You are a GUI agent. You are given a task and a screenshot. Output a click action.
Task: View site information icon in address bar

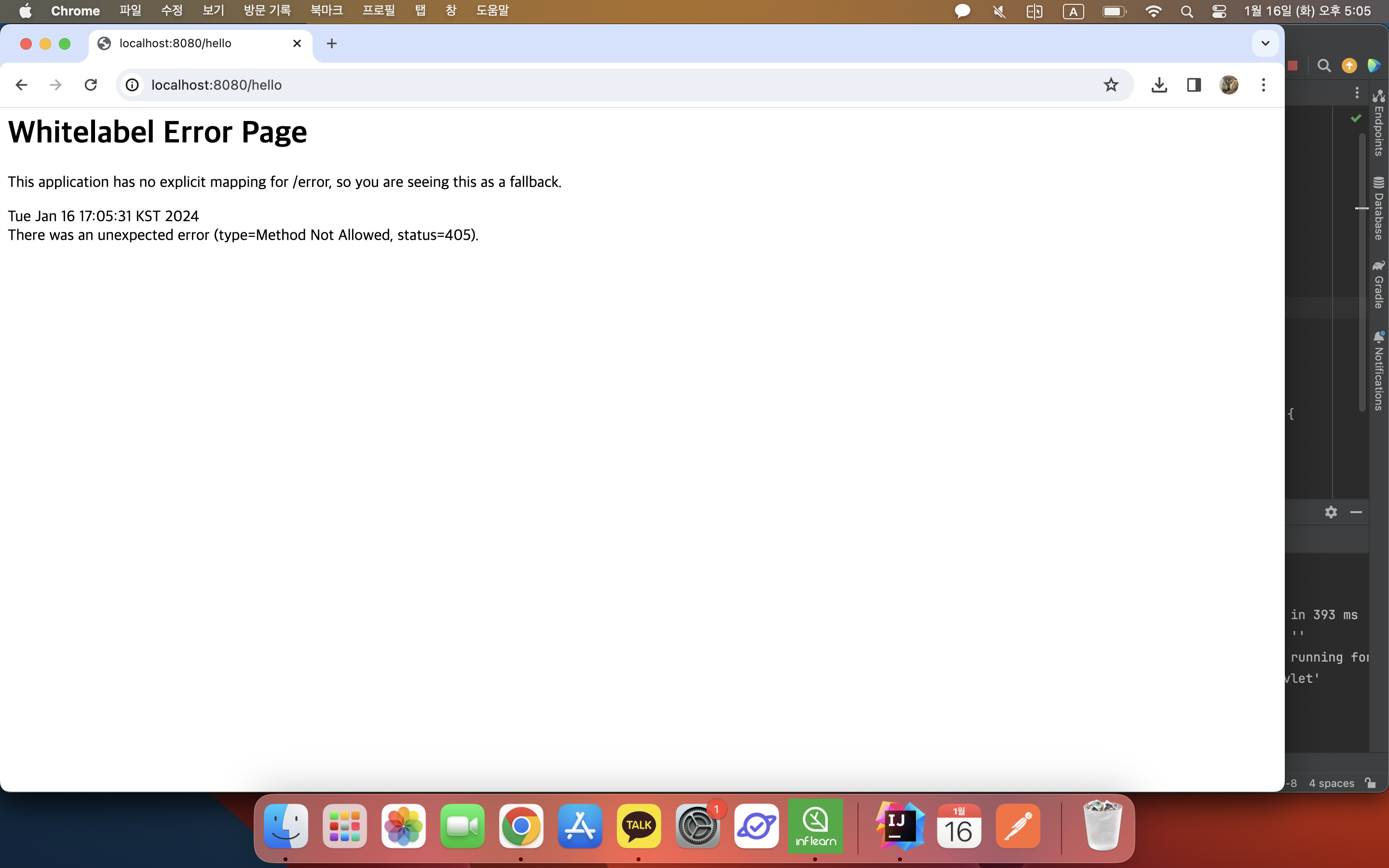pos(133,85)
